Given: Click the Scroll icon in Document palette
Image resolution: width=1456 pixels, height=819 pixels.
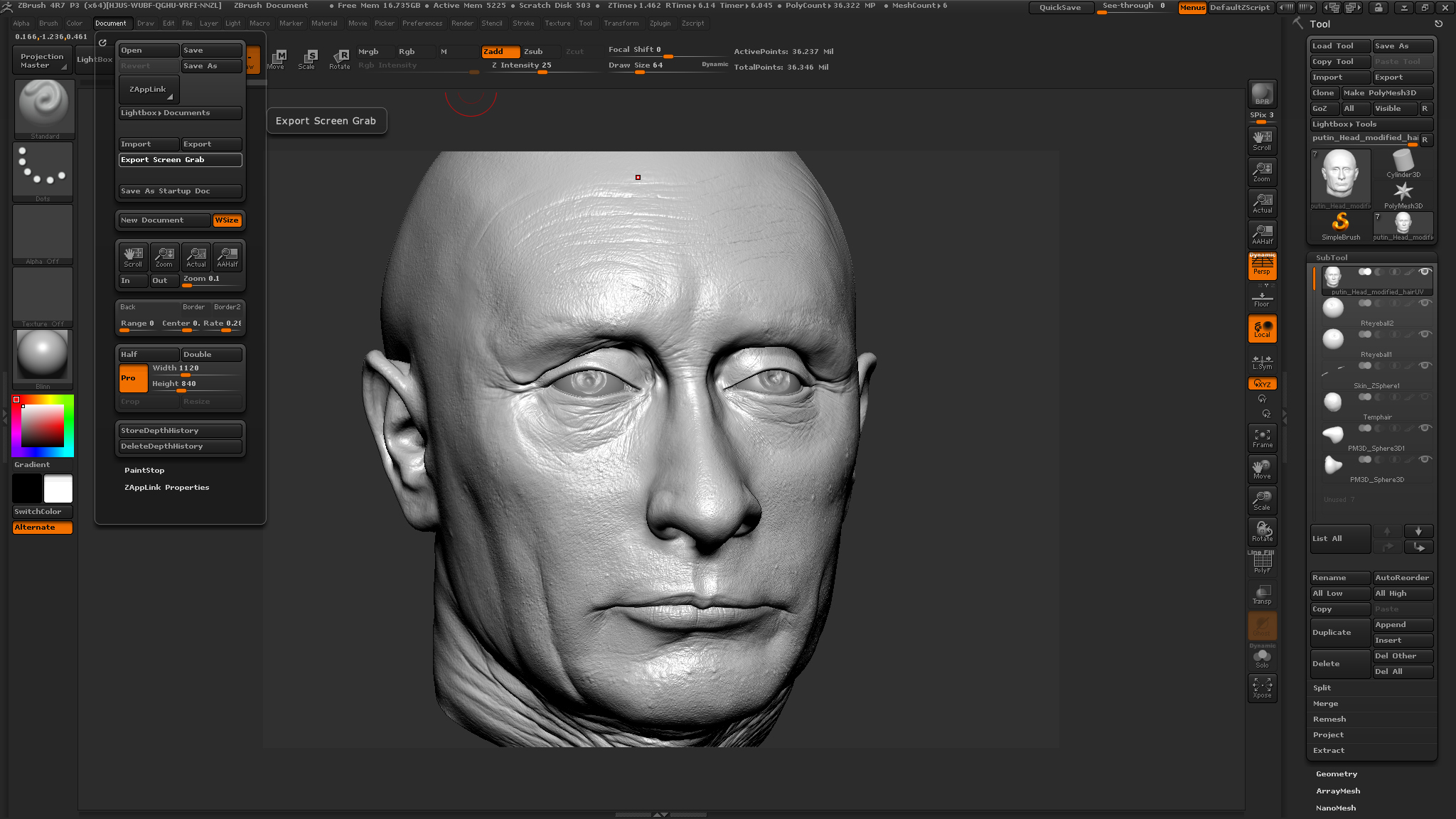Looking at the screenshot, I should click(x=133, y=257).
